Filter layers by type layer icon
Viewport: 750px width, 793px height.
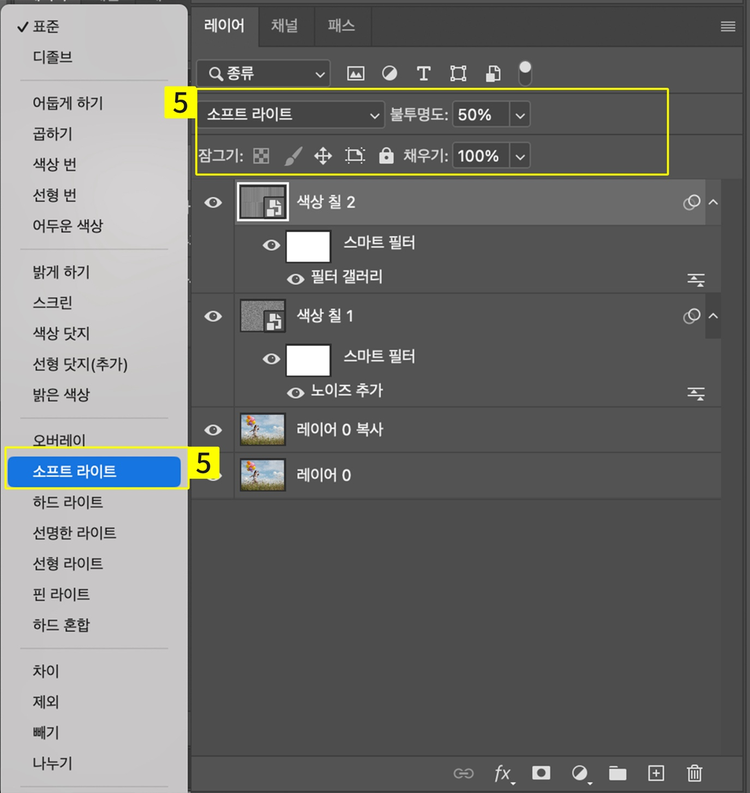click(423, 74)
